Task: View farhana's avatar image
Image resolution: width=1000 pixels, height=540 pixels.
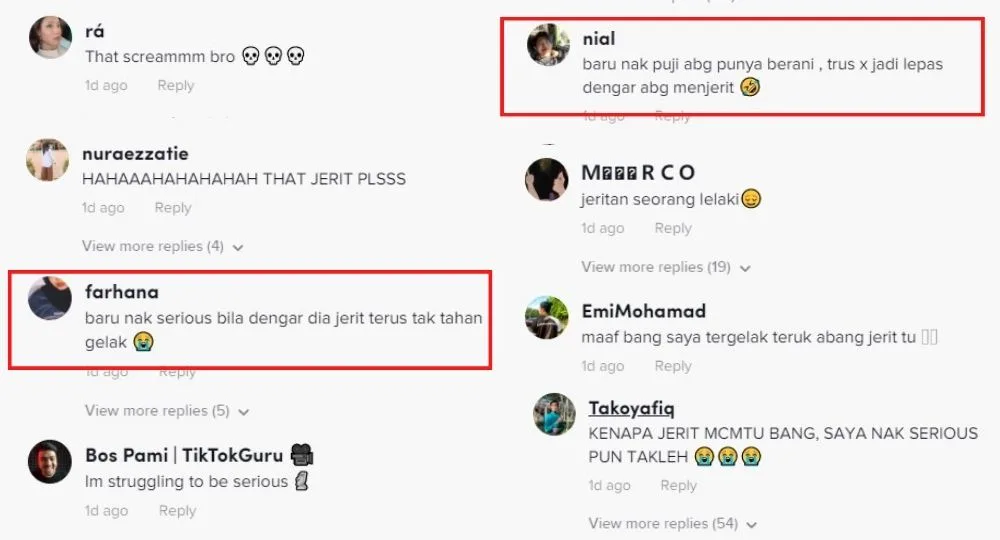Action: pyautogui.click(x=50, y=298)
